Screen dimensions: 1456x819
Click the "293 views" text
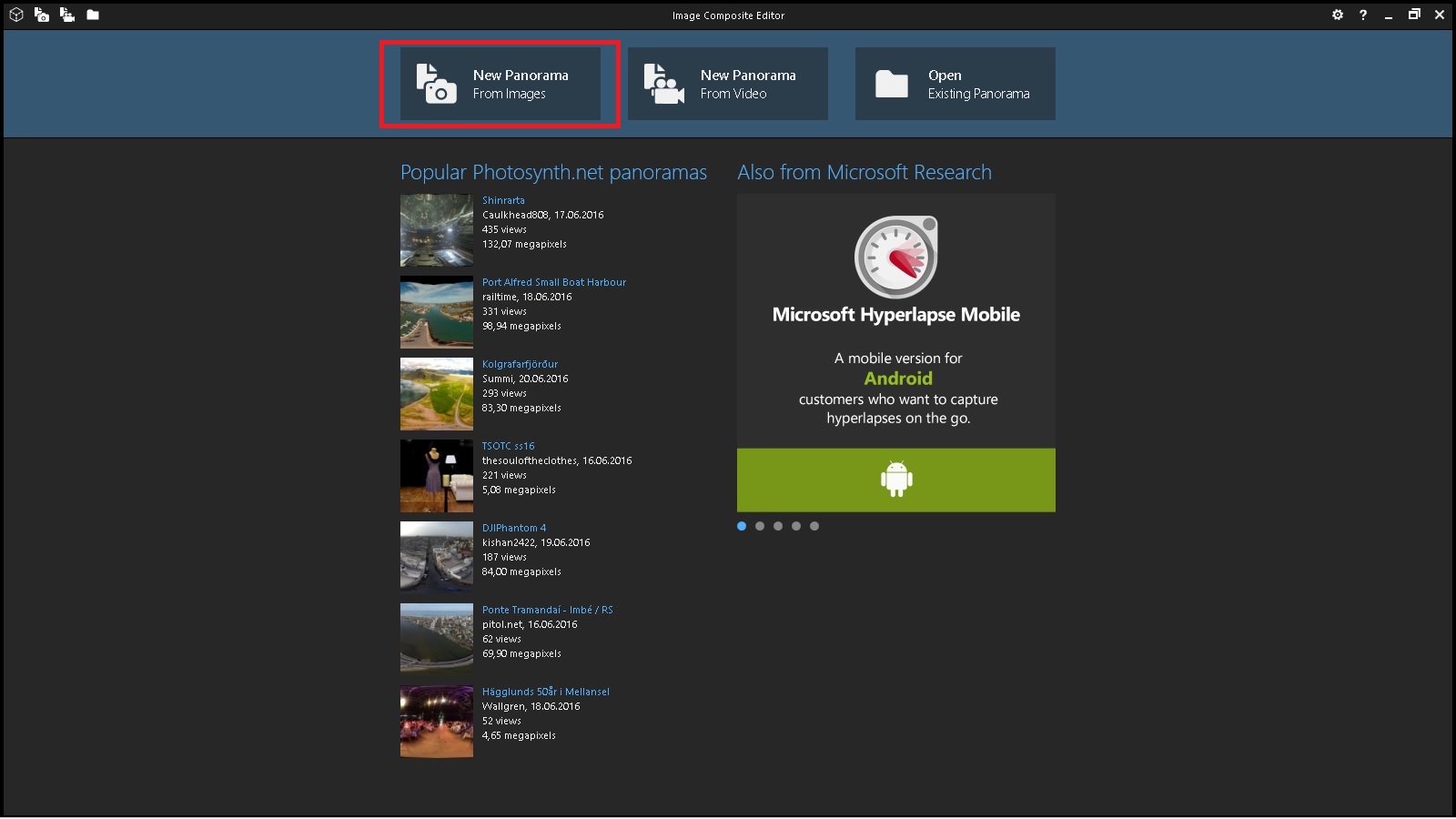coord(504,393)
